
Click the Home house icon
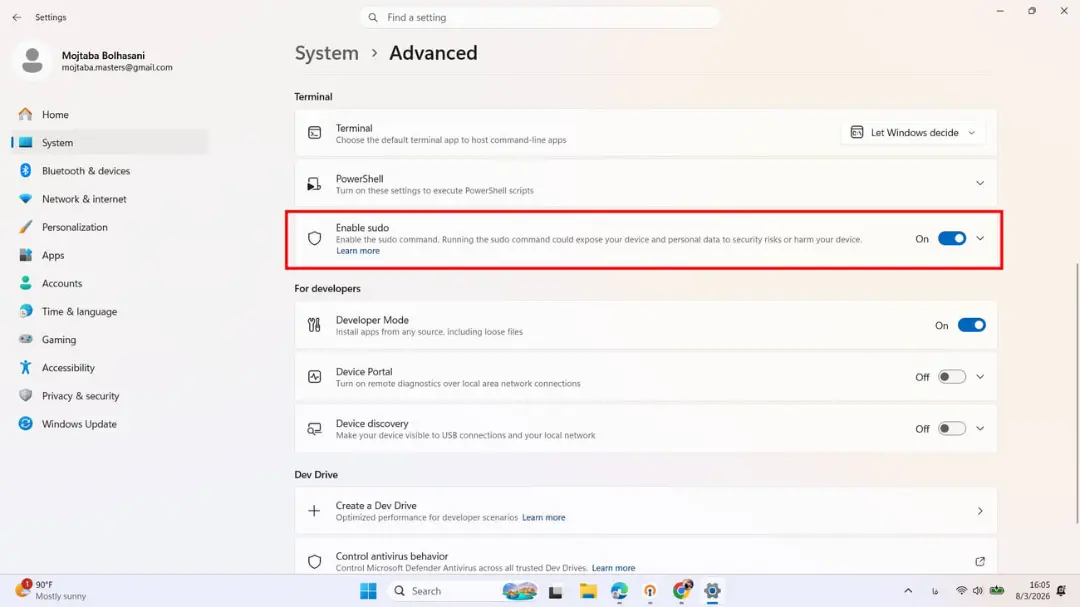point(25,114)
